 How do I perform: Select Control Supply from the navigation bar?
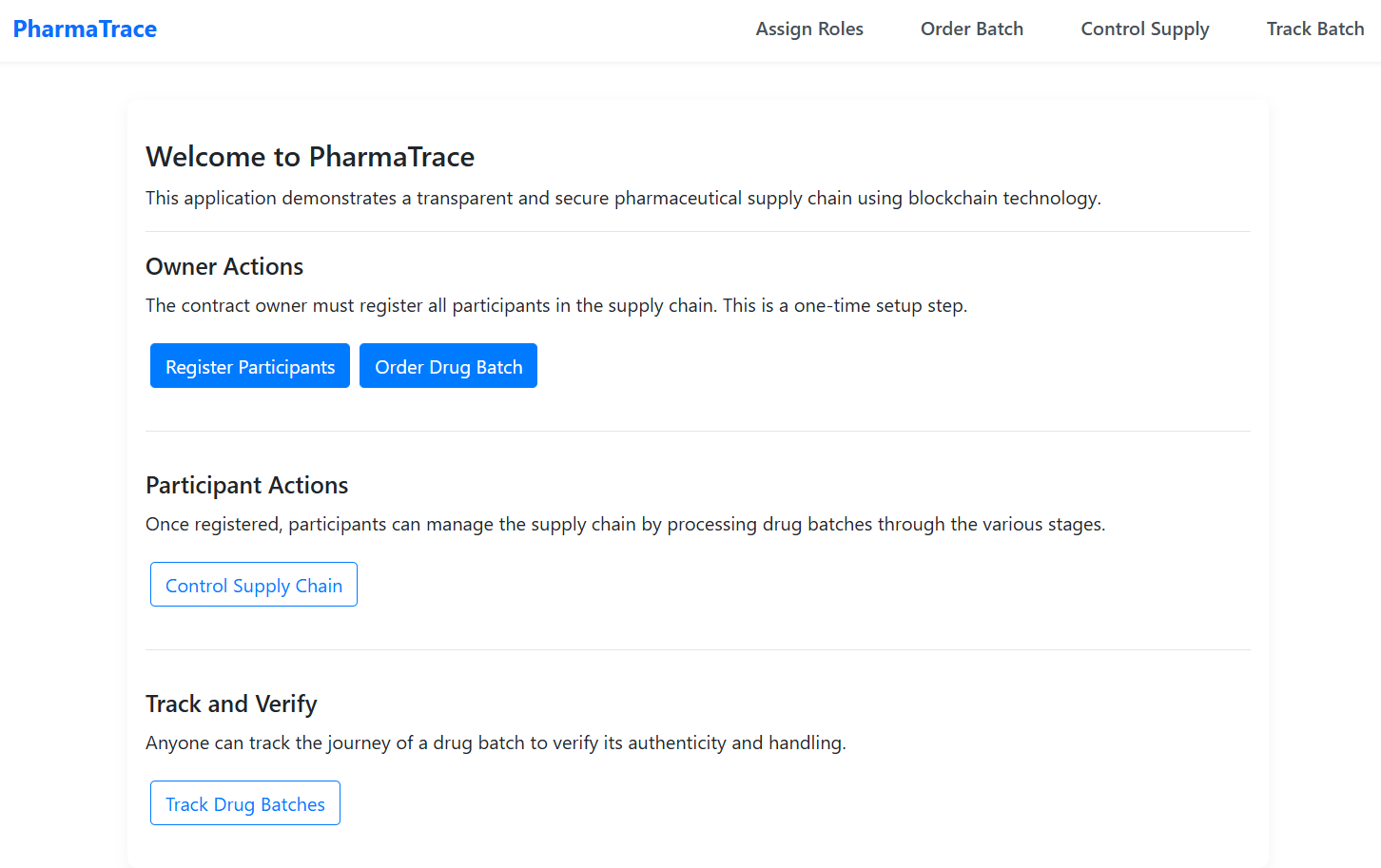click(x=1144, y=29)
